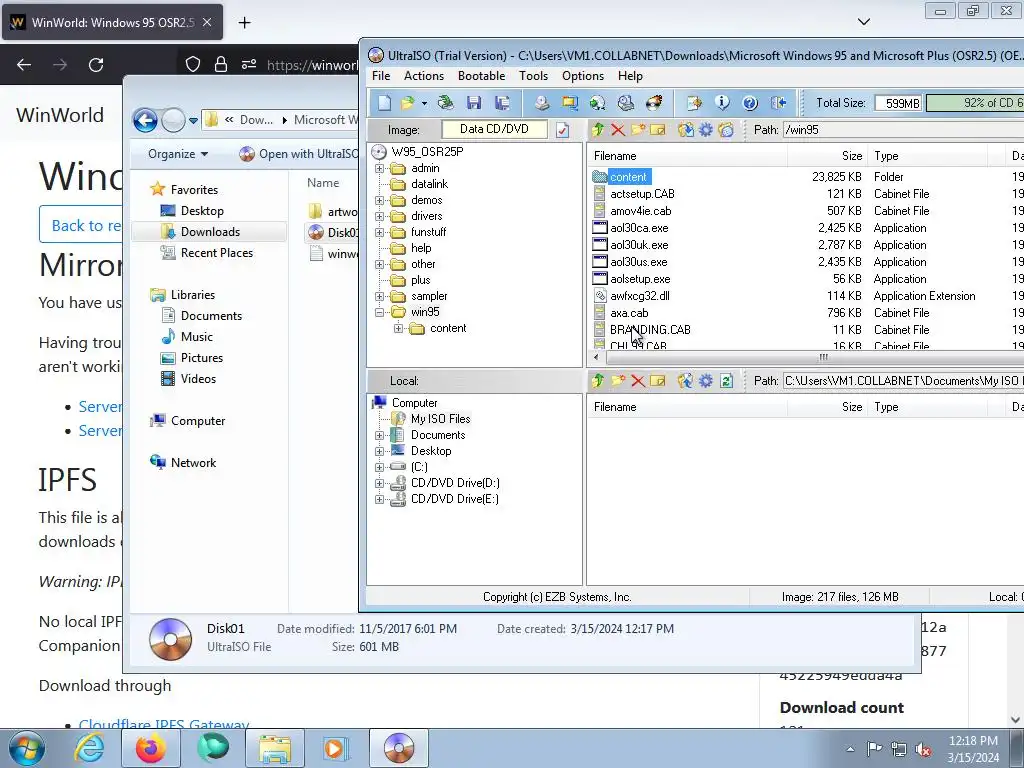The image size is (1024, 768).
Task: Expand the demos folder in image tree
Action: (379, 200)
